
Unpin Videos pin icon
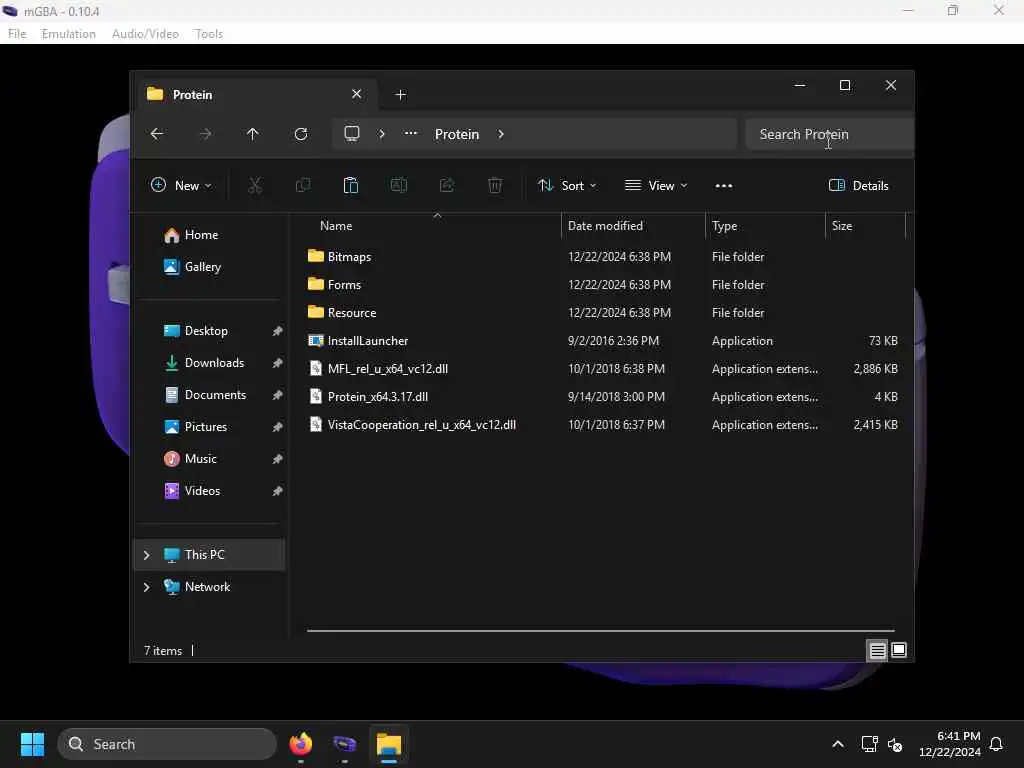point(278,491)
